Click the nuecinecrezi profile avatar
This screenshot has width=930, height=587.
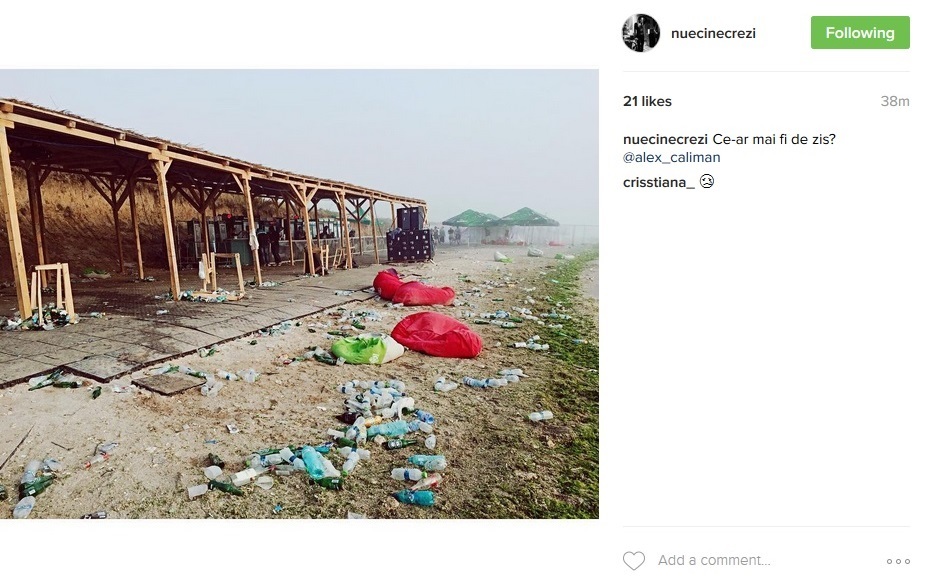pos(641,33)
